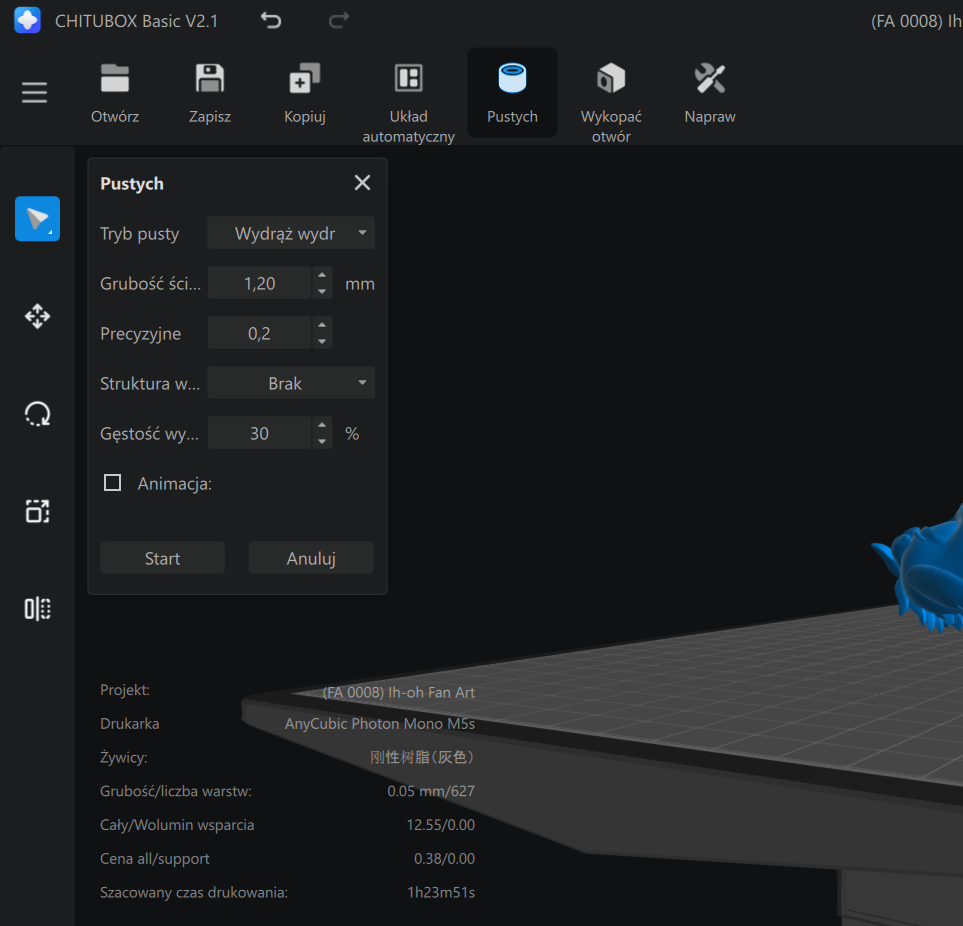Open the Struktura wewnętrzna Brak dropdown

(291, 383)
